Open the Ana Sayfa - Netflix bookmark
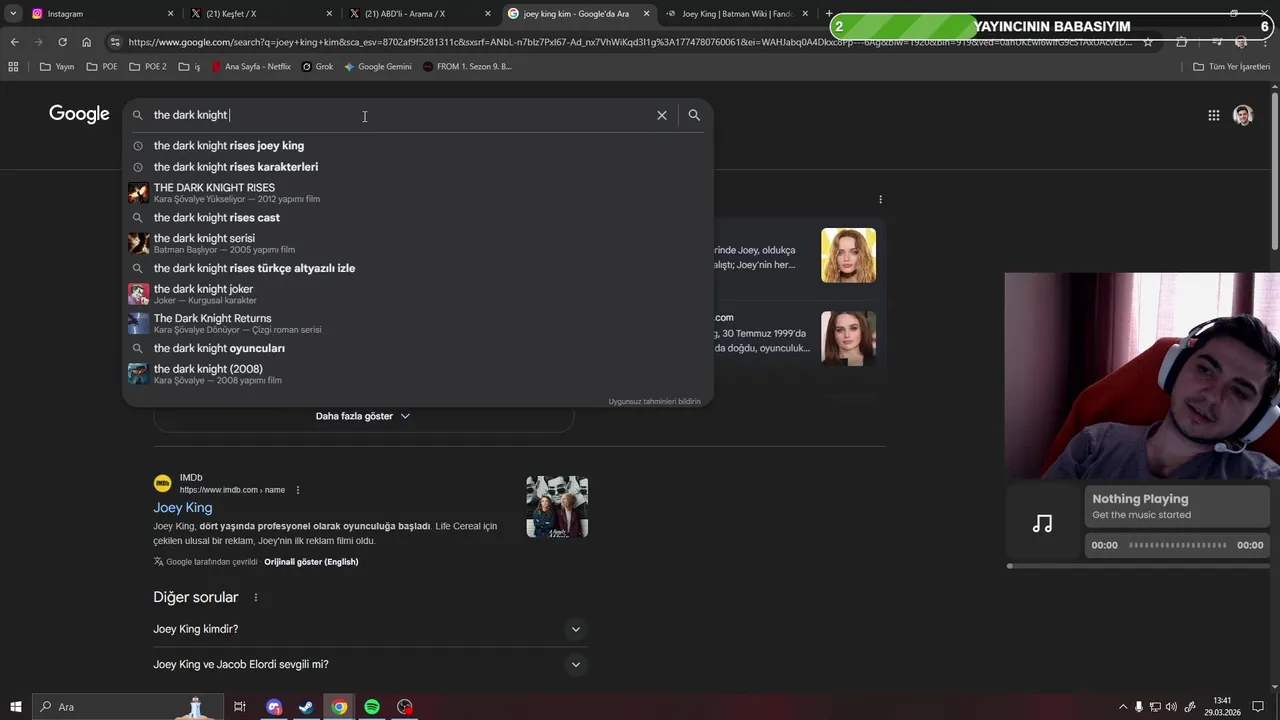 point(250,66)
